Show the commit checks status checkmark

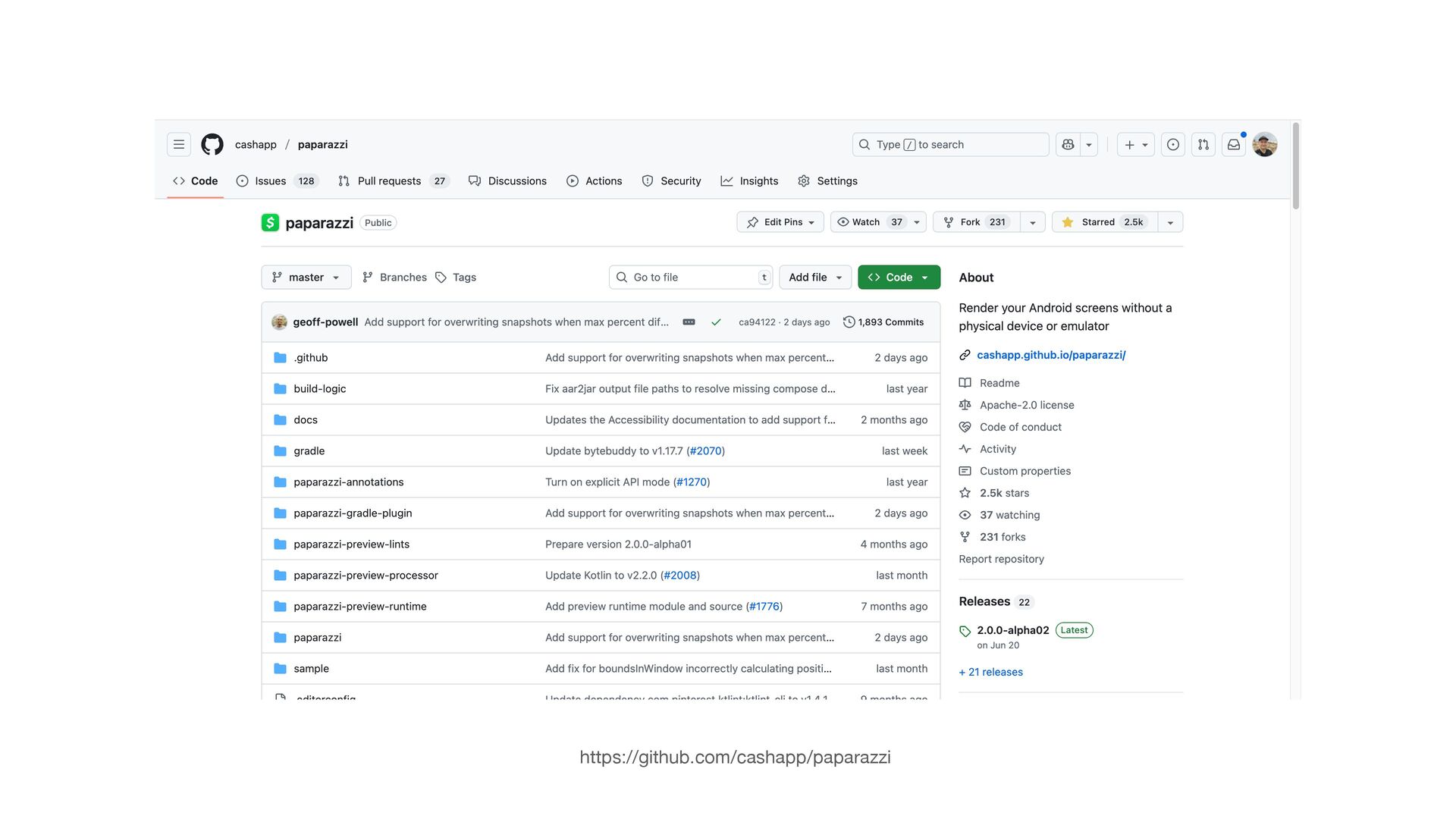click(x=716, y=322)
